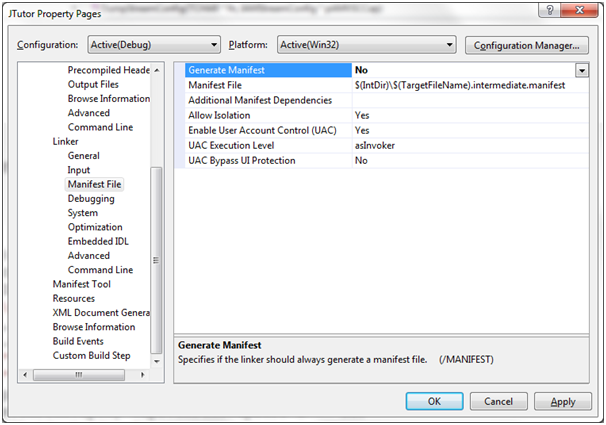Click the Configuration Manager button
Screen dimensions: 606x425
[x=526, y=46]
